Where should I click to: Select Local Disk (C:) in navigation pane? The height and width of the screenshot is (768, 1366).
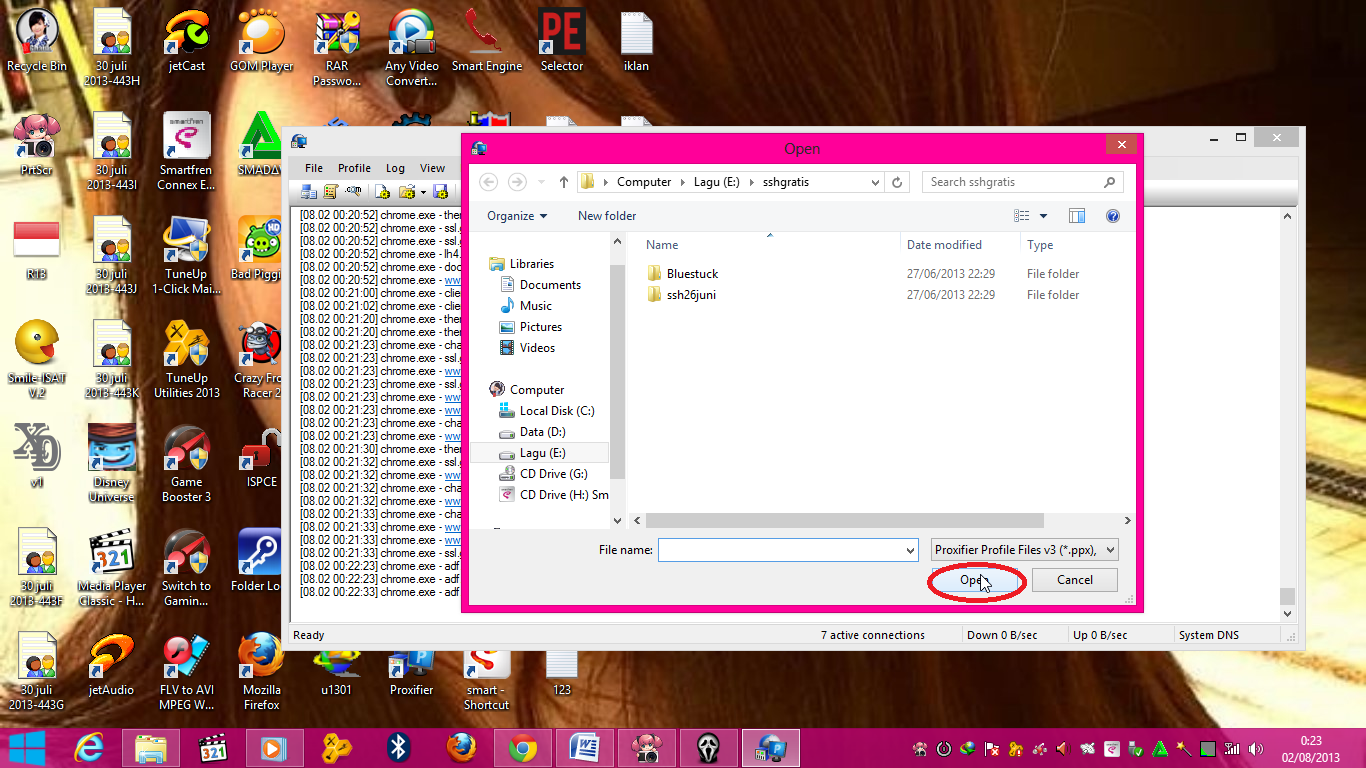click(557, 411)
